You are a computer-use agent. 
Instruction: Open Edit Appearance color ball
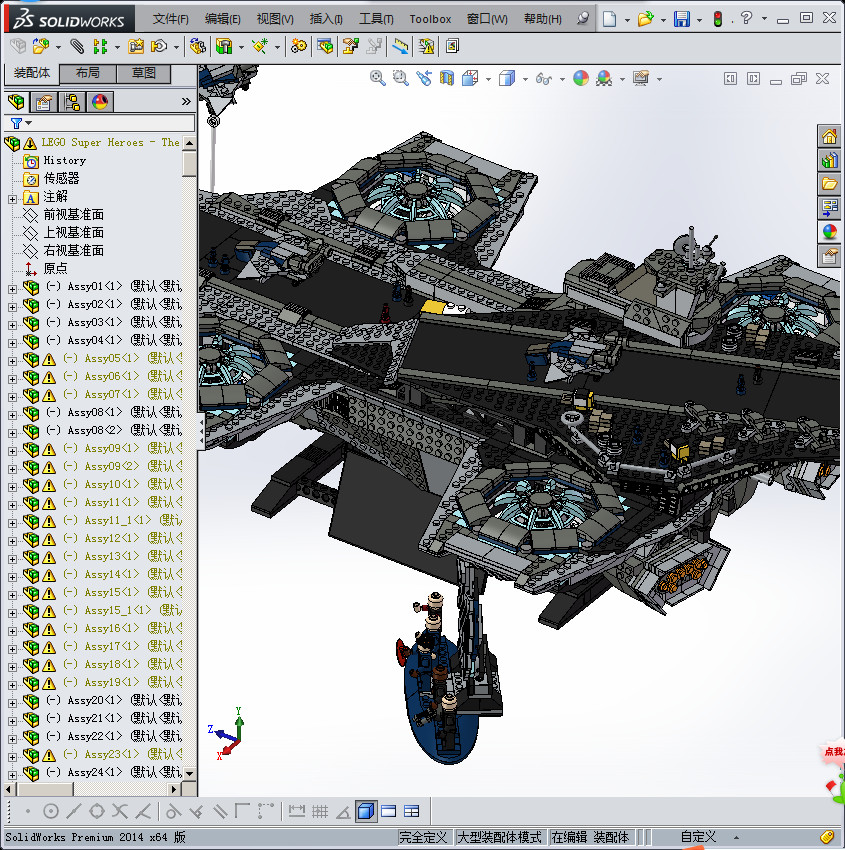click(x=580, y=79)
